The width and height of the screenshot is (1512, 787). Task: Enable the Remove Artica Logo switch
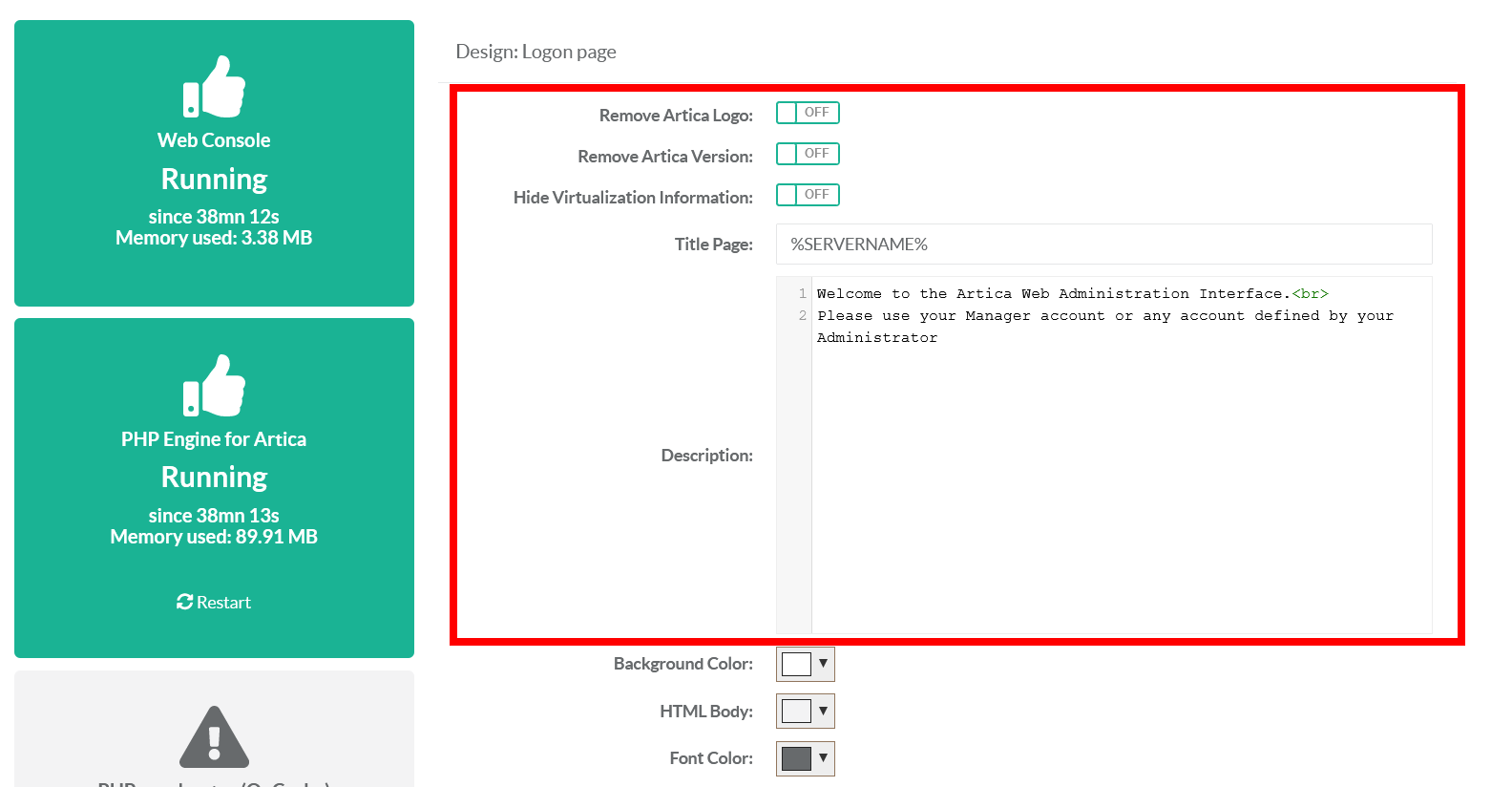807,113
